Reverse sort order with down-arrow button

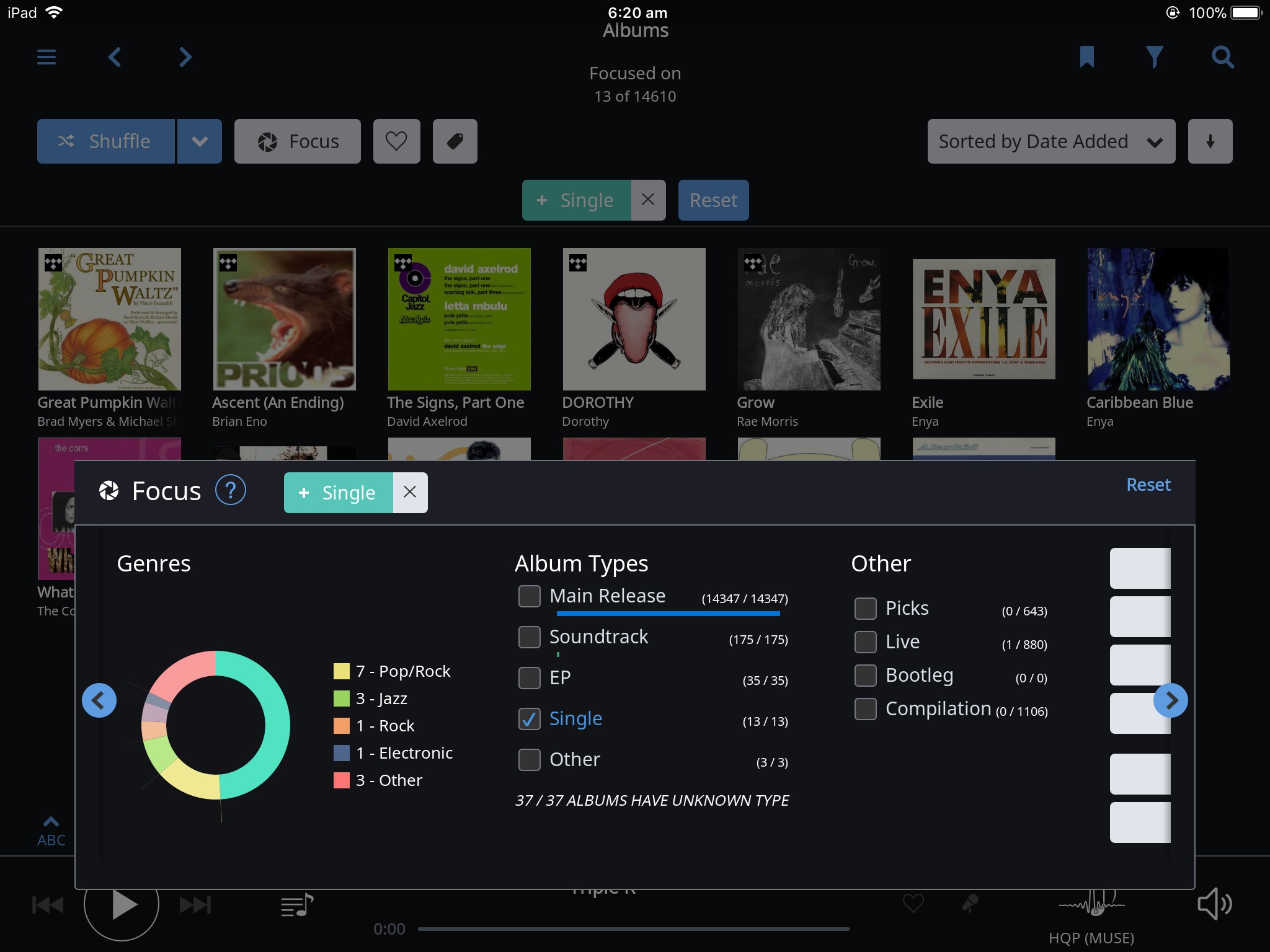(1210, 141)
